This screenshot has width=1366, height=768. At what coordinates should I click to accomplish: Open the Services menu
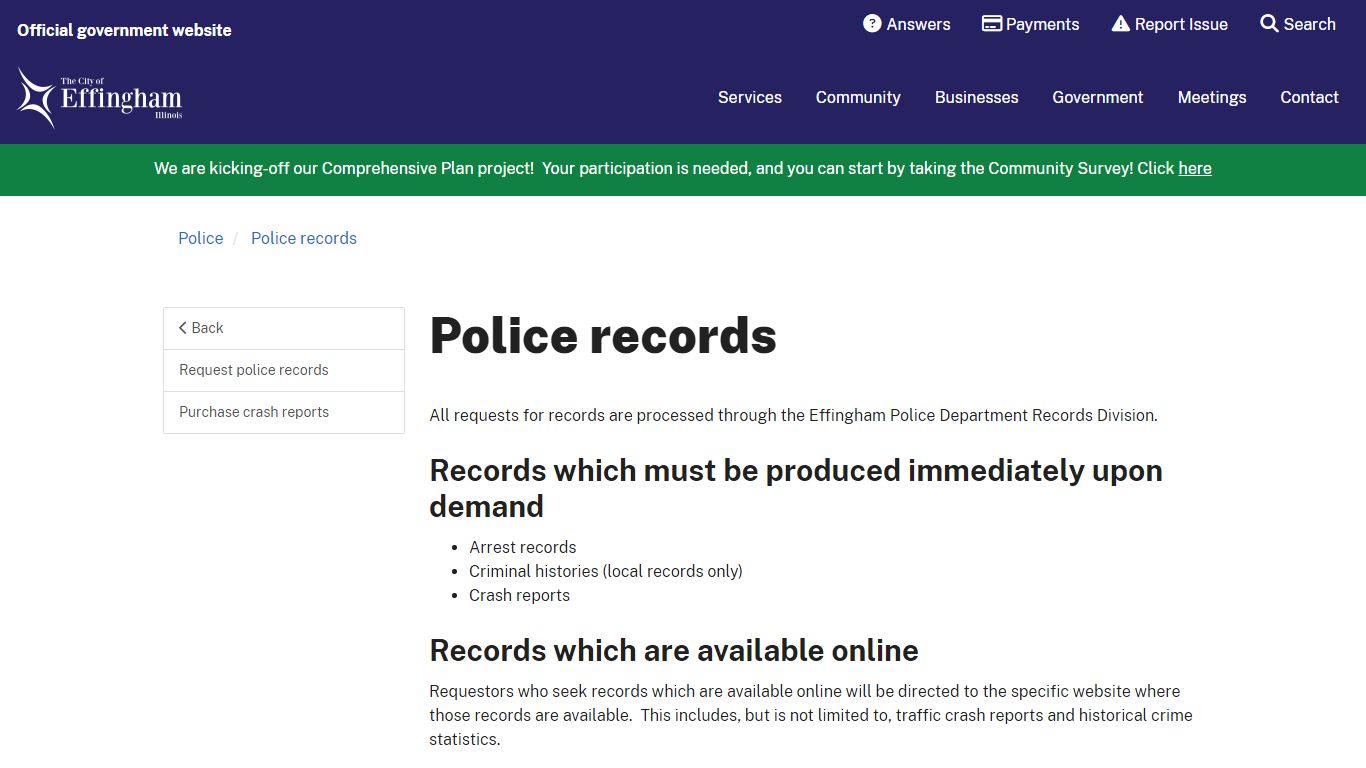(x=750, y=97)
